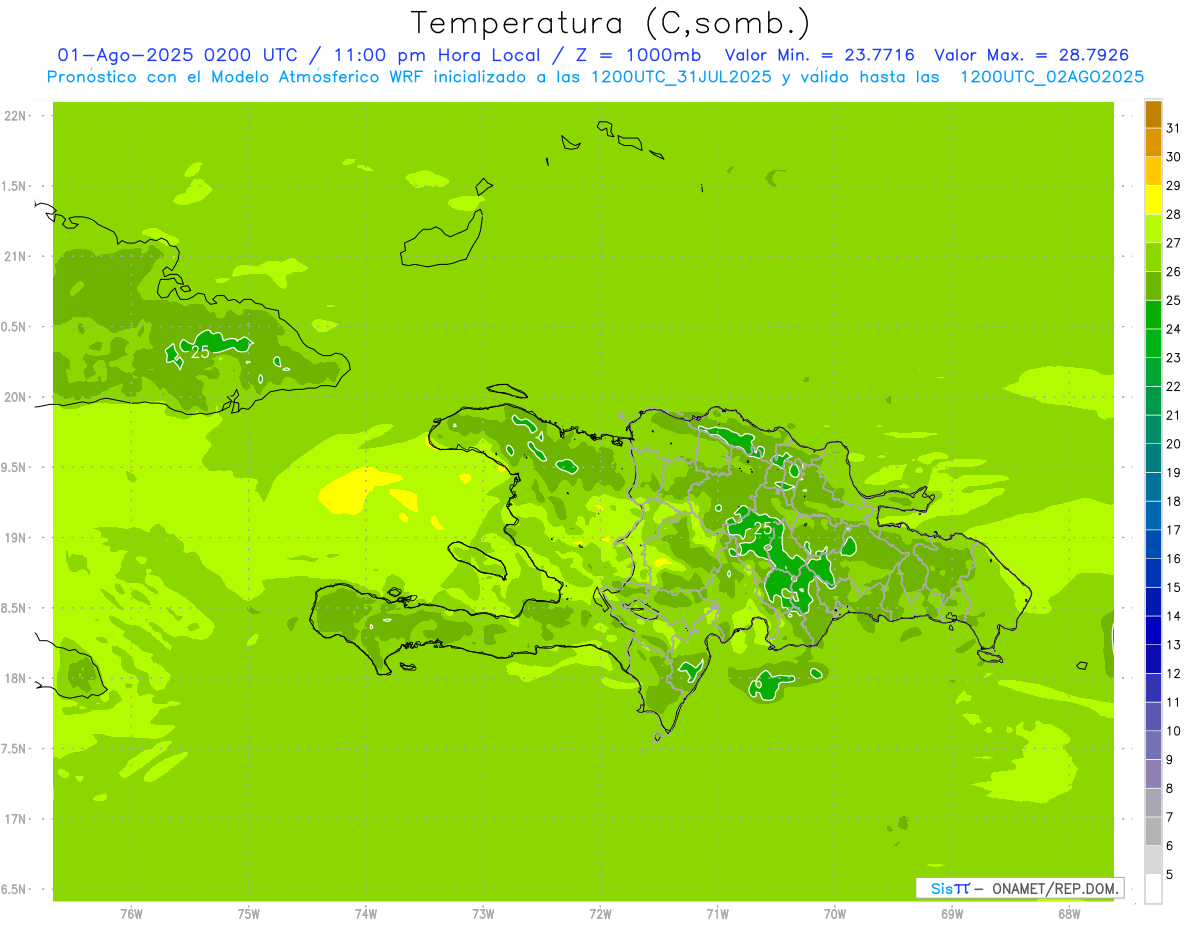This screenshot has height=927, width=1200.
Task: Click the '73W' longitude label
Action: (x=483, y=914)
